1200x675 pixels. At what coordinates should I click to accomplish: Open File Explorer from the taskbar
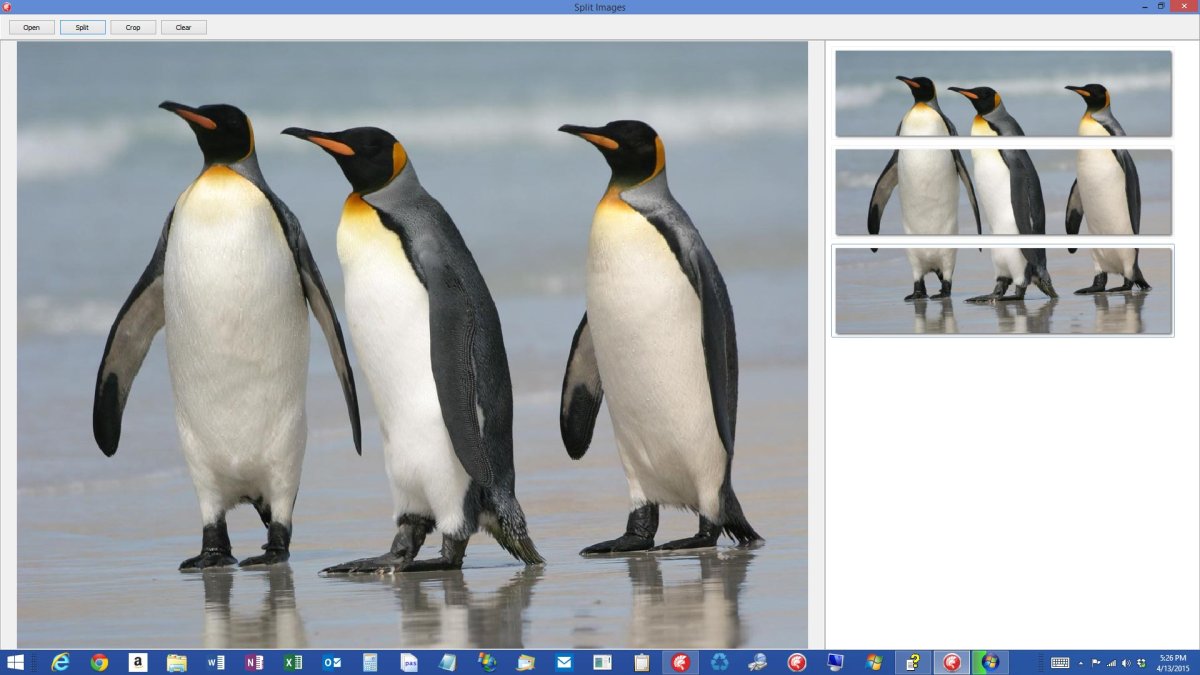(x=177, y=662)
